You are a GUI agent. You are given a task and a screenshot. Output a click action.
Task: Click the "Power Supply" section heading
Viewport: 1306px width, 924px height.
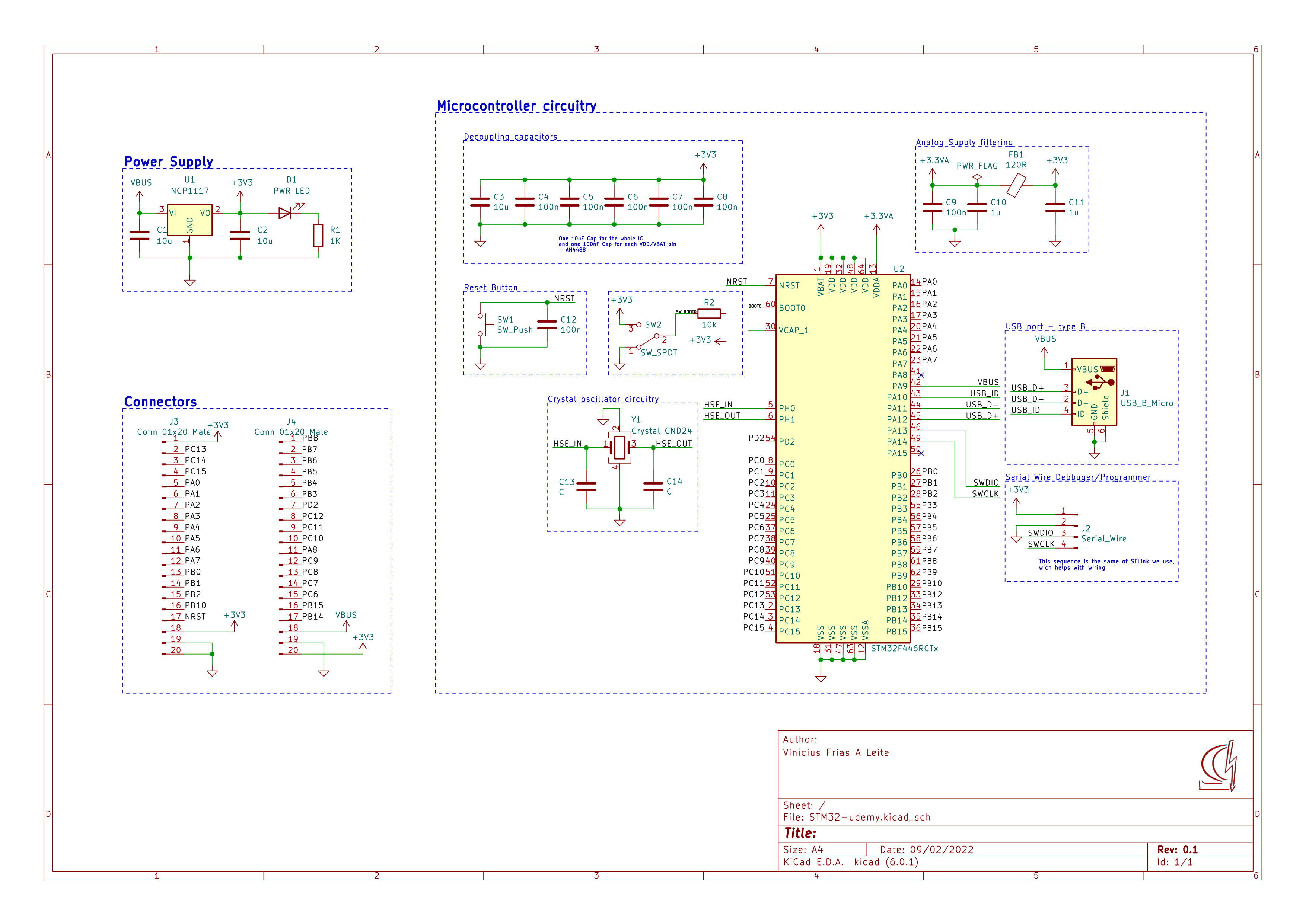pos(168,162)
